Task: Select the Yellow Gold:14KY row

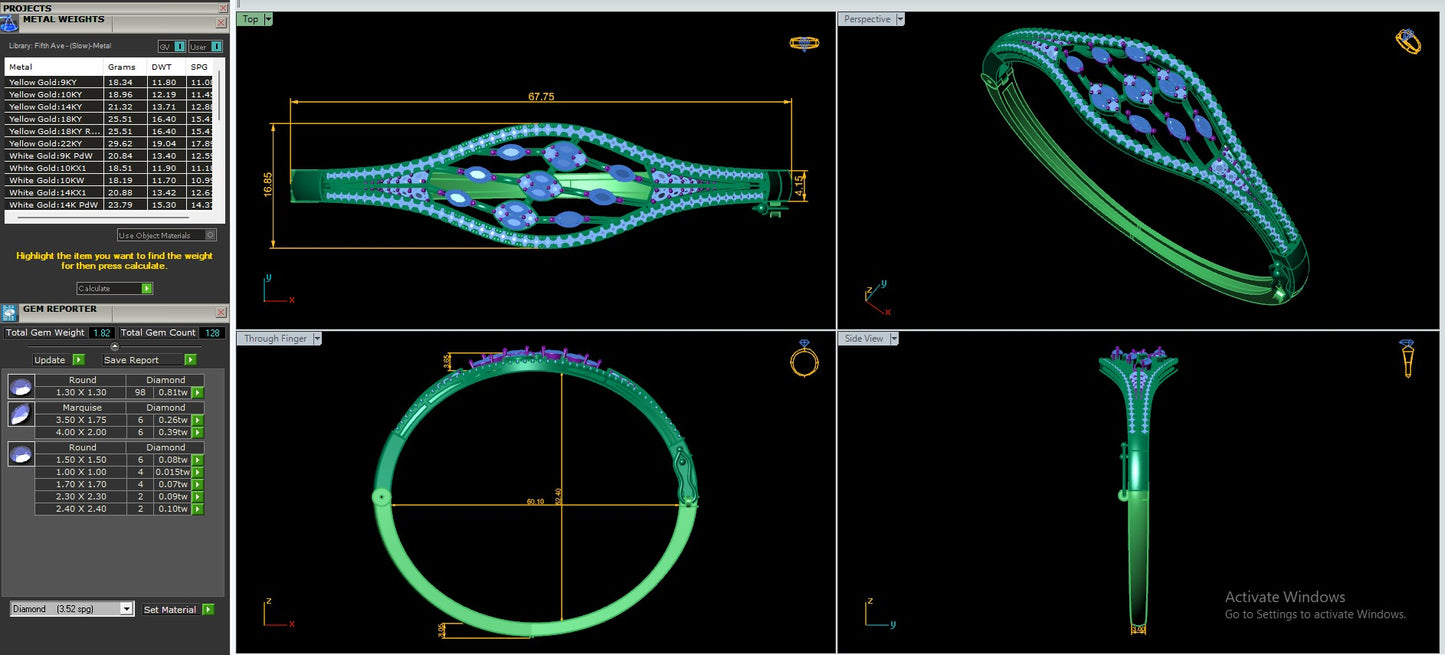Action: tap(108, 106)
